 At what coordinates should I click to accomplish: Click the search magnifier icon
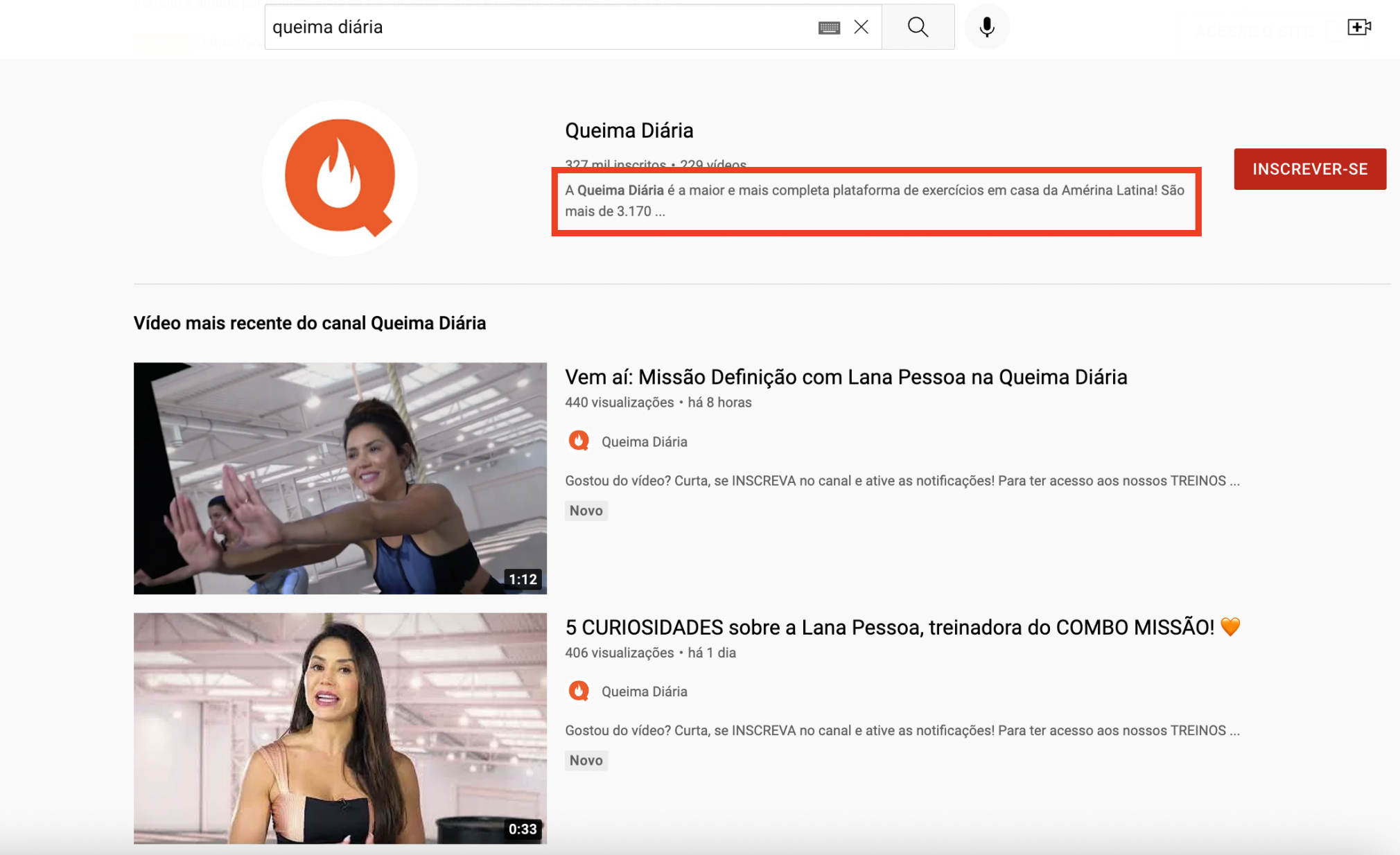click(917, 26)
